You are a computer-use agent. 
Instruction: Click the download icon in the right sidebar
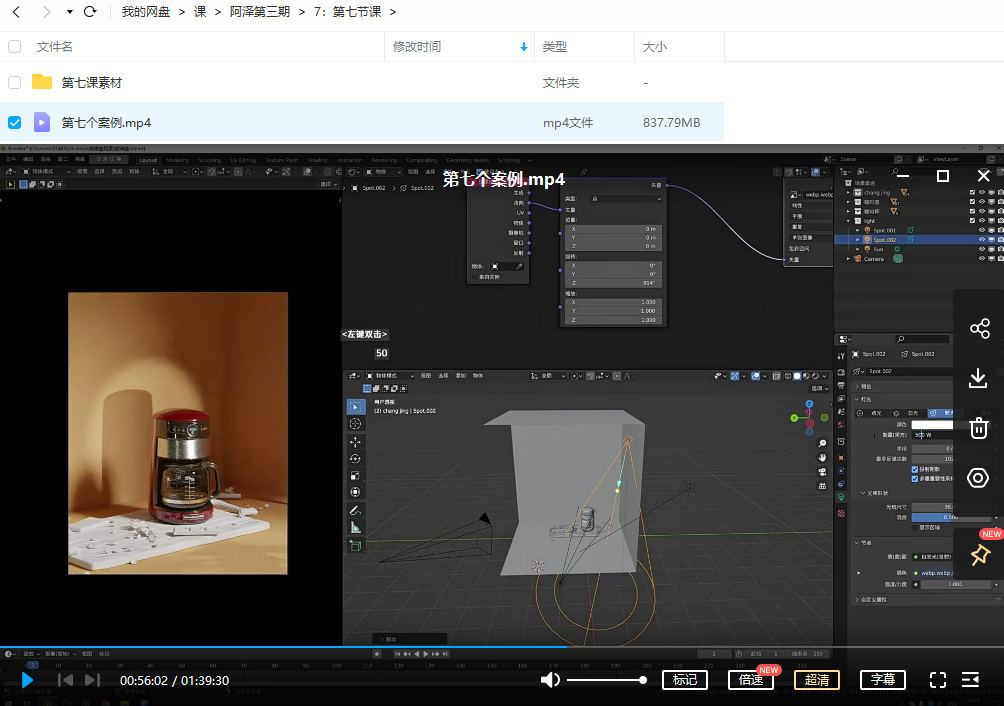pos(978,378)
